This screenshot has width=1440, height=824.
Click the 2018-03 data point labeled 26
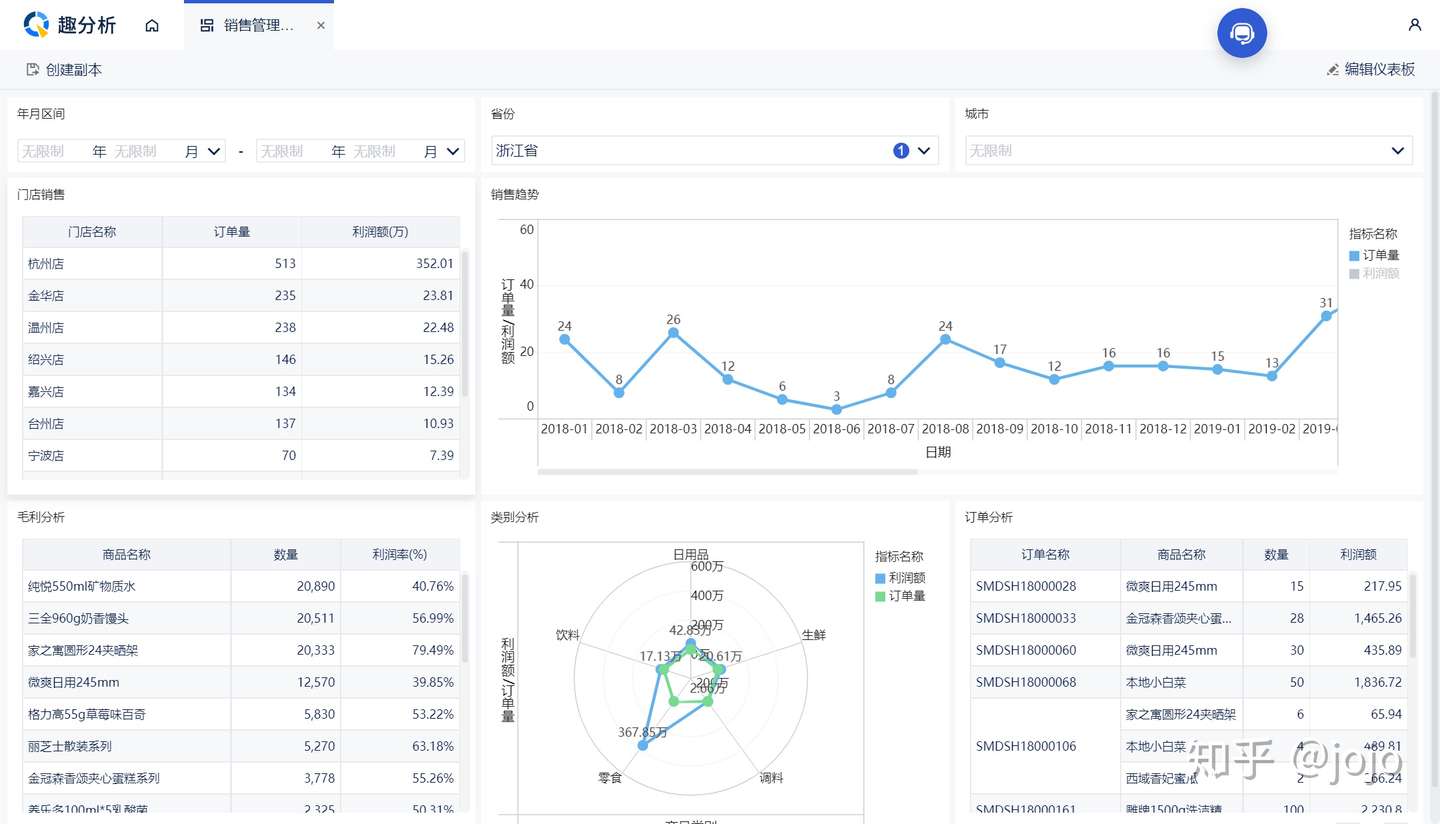coord(673,332)
